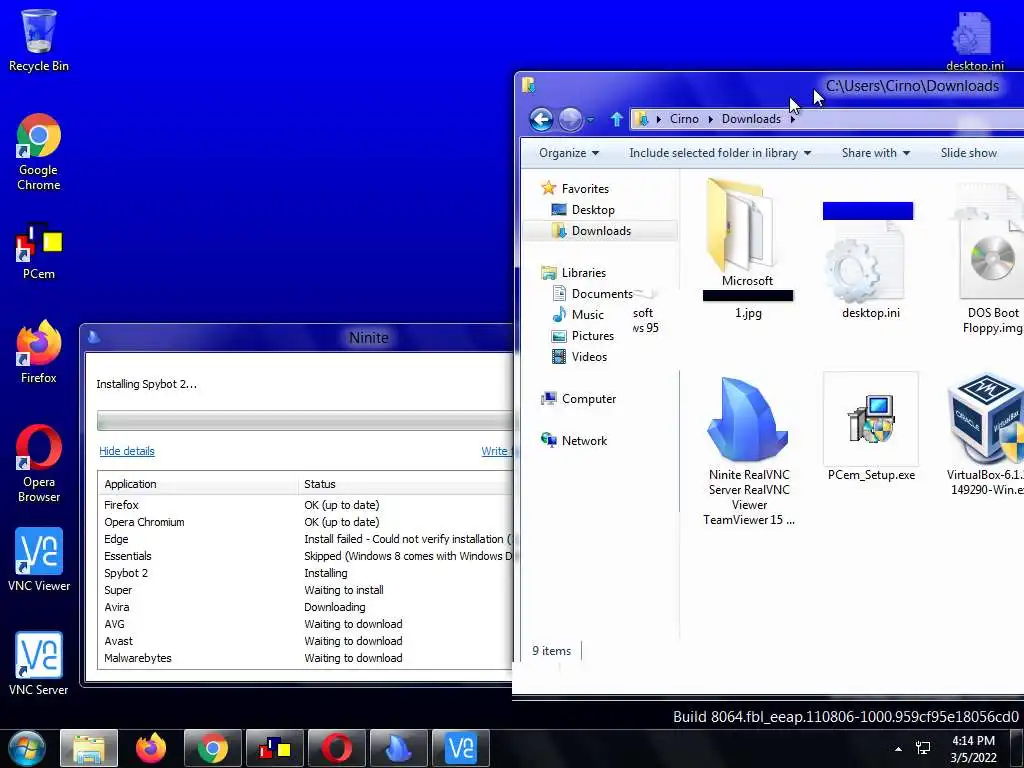Select Downloads under Favorites
The image size is (1024, 768).
tap(601, 231)
